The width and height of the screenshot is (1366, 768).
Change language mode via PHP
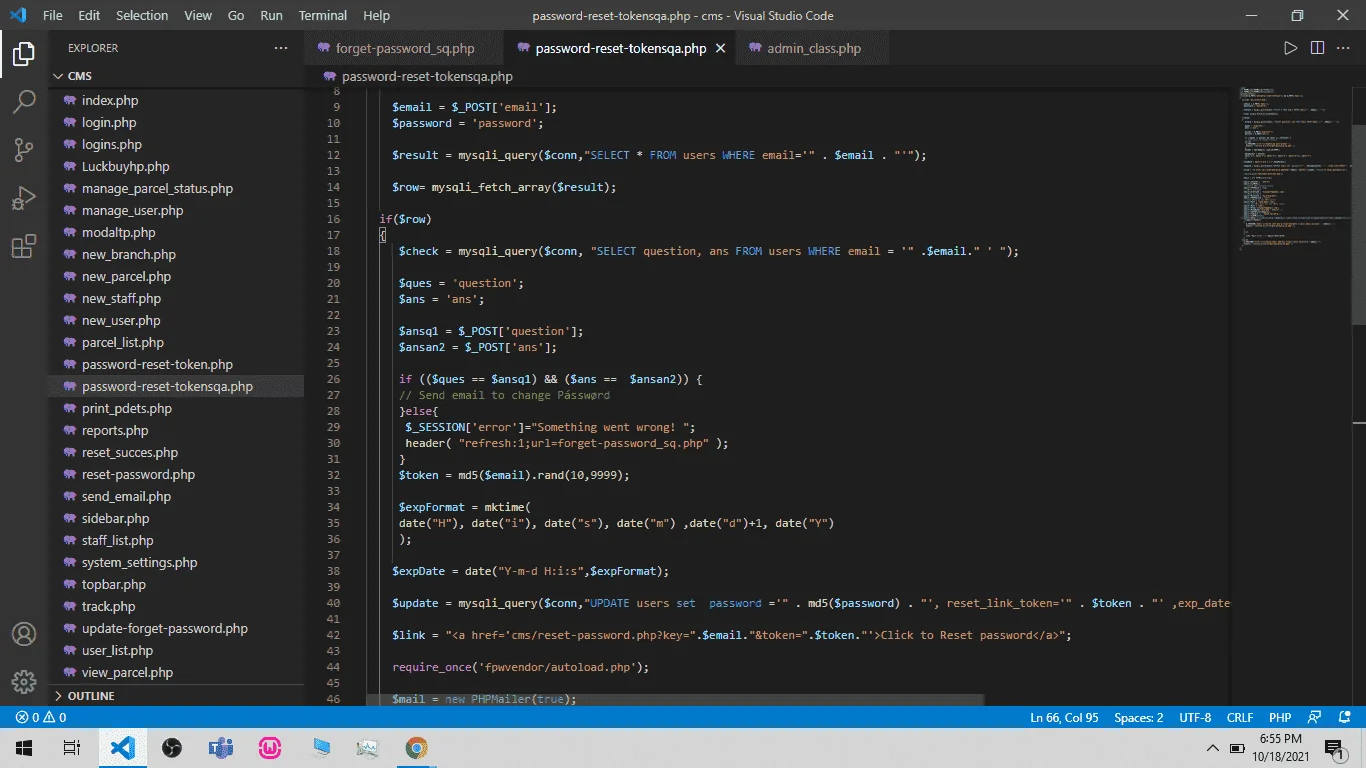pyautogui.click(x=1280, y=717)
